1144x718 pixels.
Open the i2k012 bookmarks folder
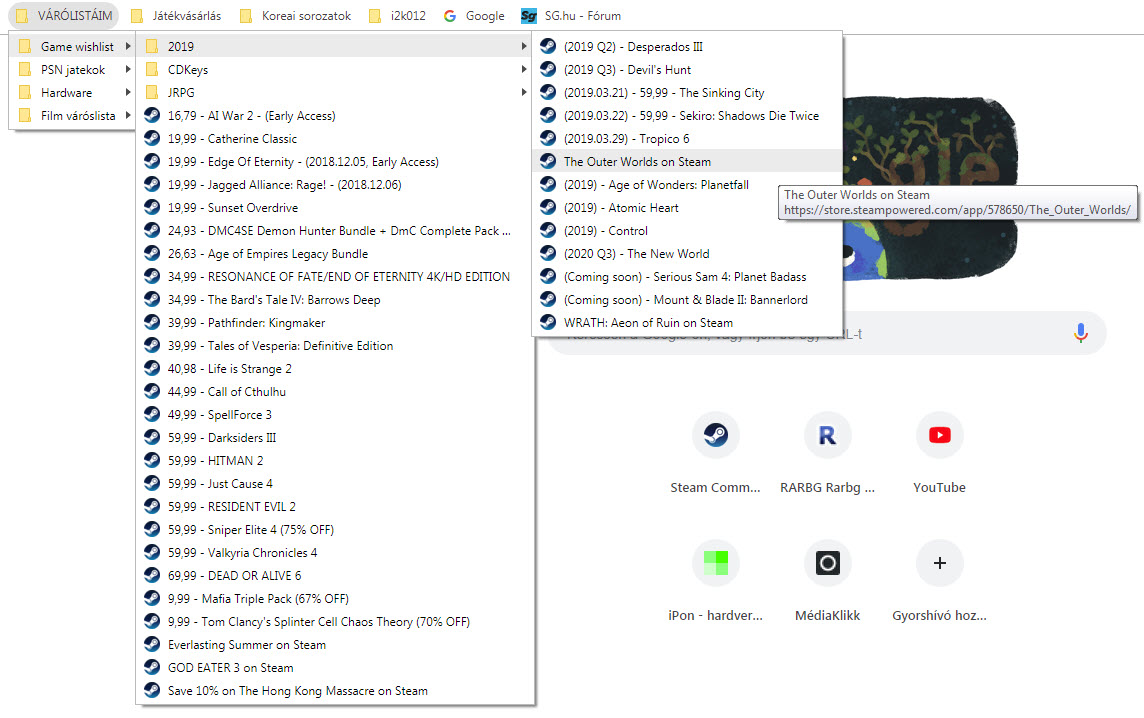point(398,16)
